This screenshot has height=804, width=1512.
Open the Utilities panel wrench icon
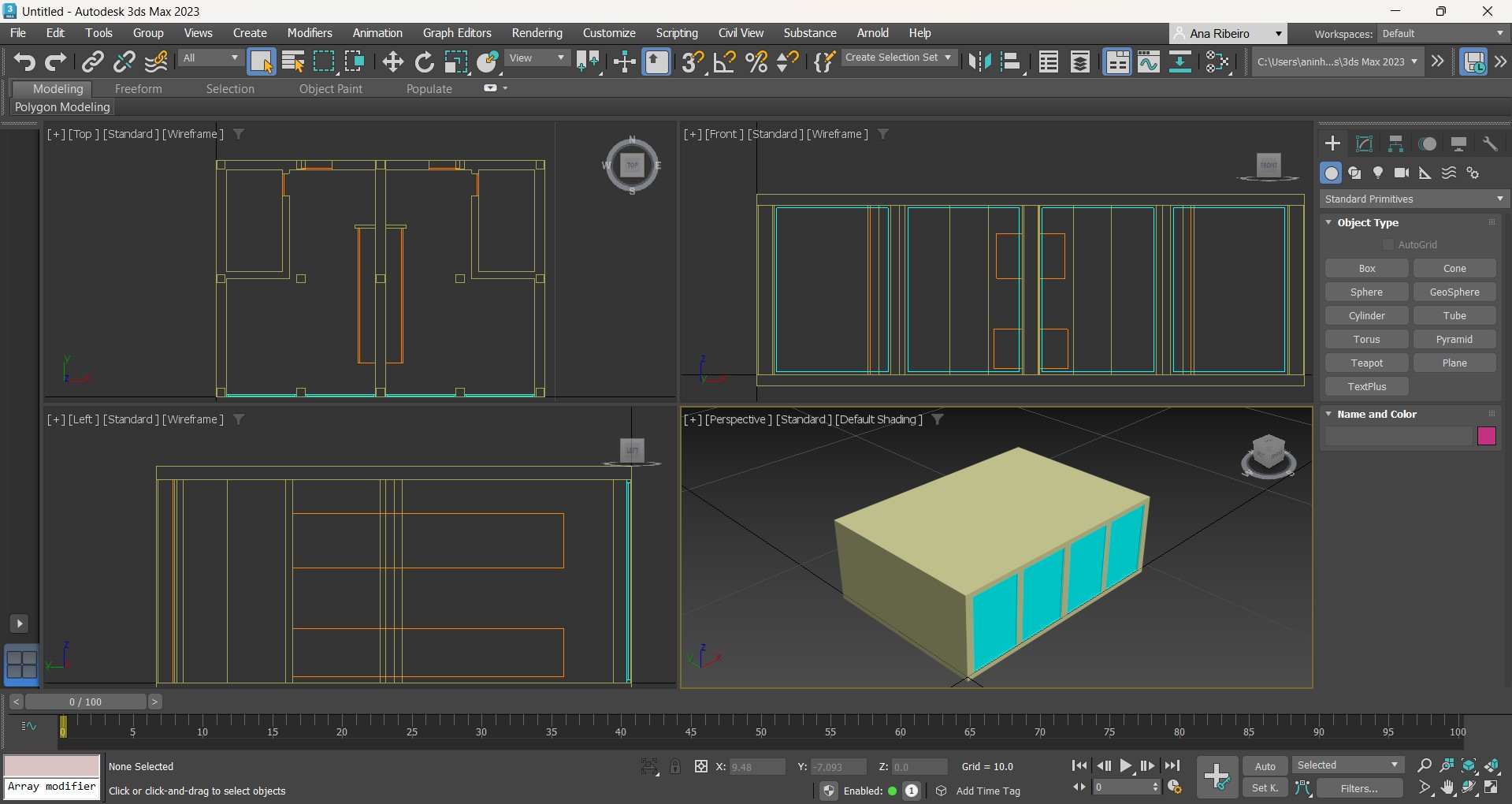click(1489, 143)
